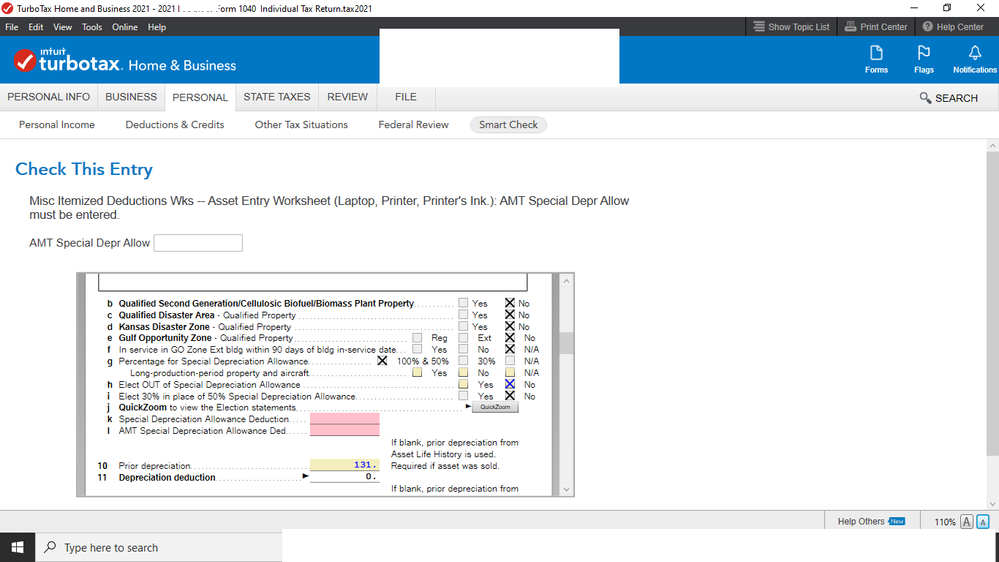Switch to the REVIEW tab

tap(347, 97)
